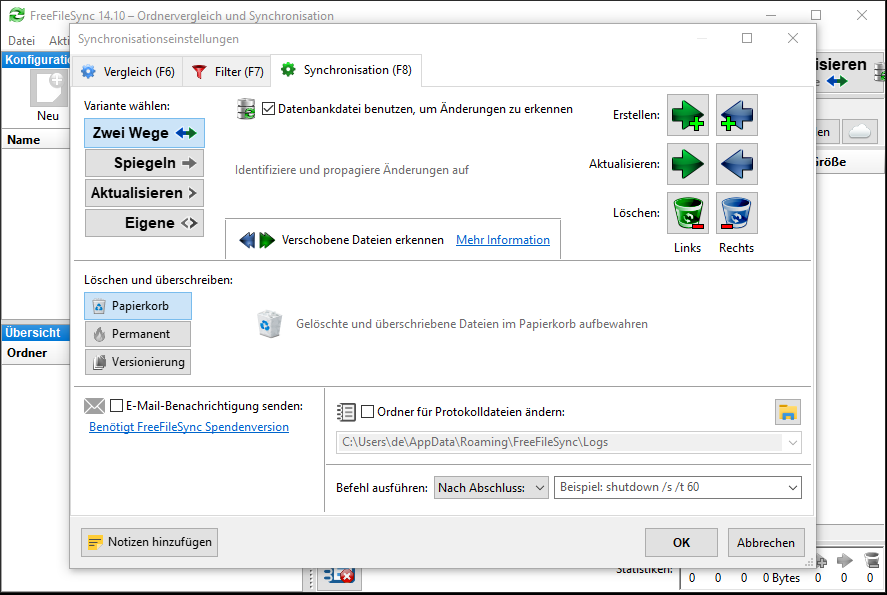
Task: Click the database file icon
Action: [x=246, y=109]
